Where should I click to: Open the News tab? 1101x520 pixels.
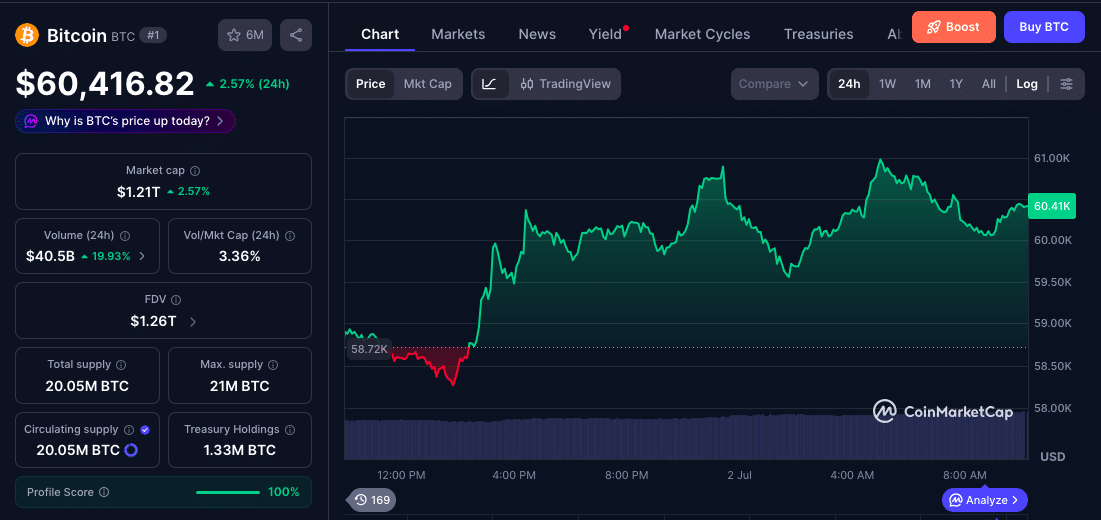coord(537,34)
